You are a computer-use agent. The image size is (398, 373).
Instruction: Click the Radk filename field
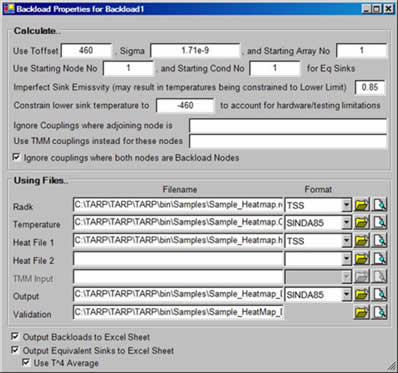(178, 205)
